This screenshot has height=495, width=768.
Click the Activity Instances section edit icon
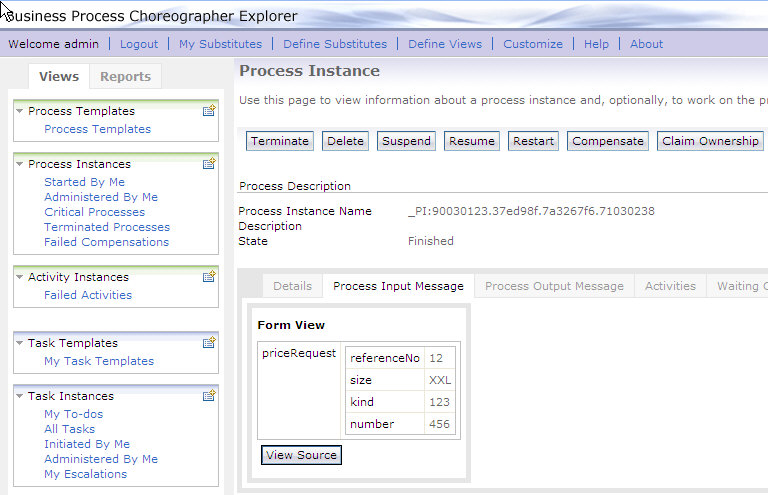[209, 277]
